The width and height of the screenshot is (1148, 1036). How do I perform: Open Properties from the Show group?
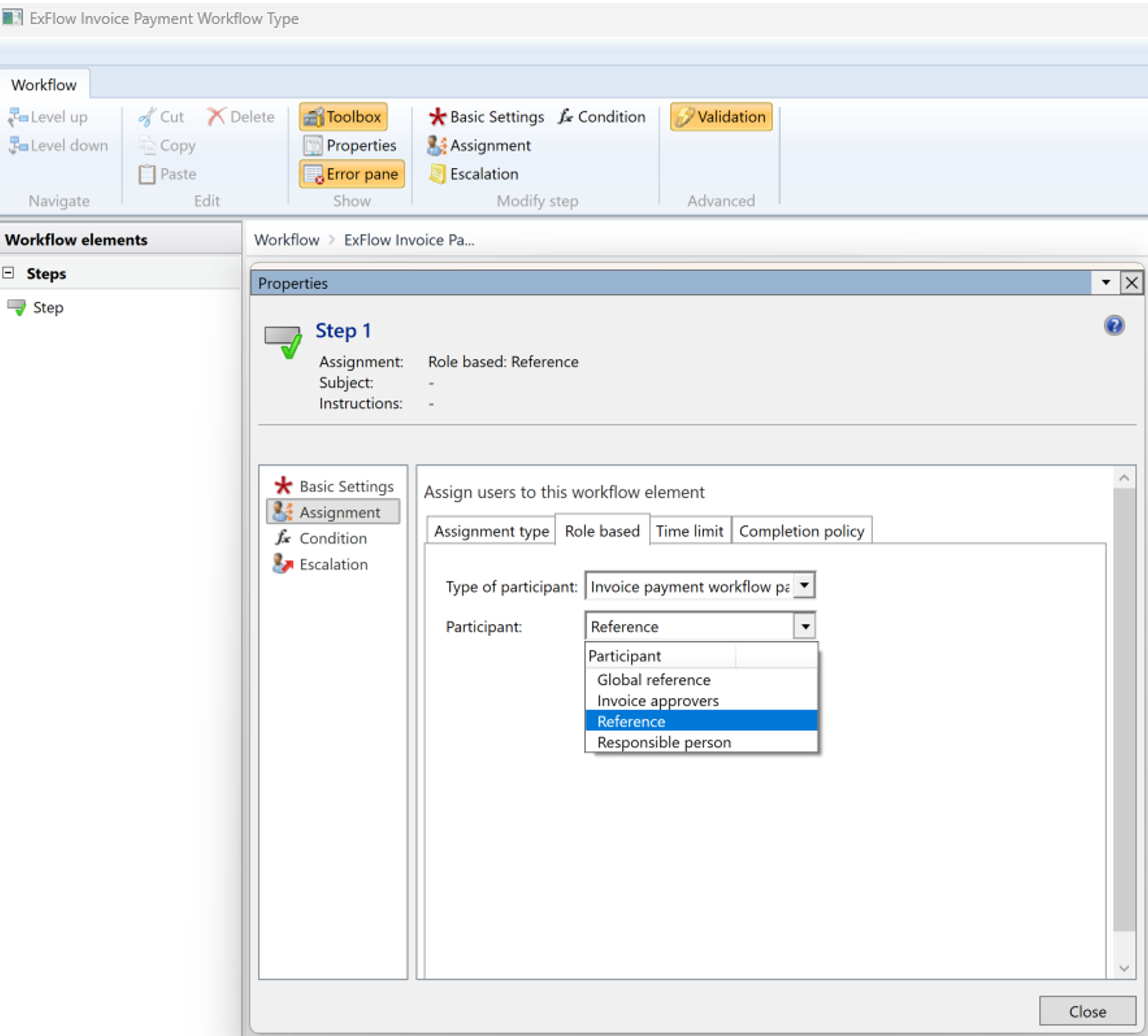click(350, 146)
